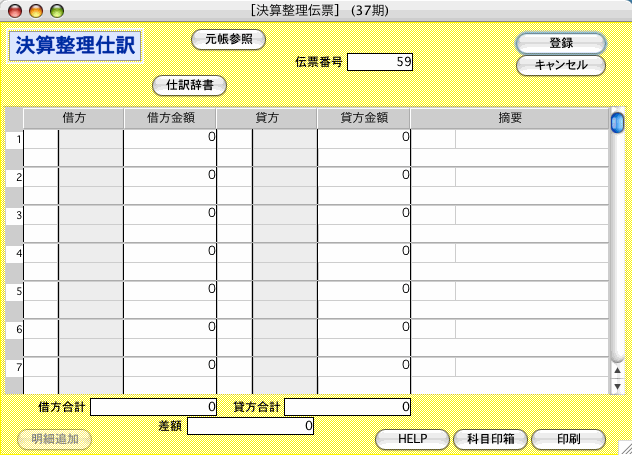Click the HELP button
Image resolution: width=632 pixels, height=455 pixels.
[x=412, y=439]
